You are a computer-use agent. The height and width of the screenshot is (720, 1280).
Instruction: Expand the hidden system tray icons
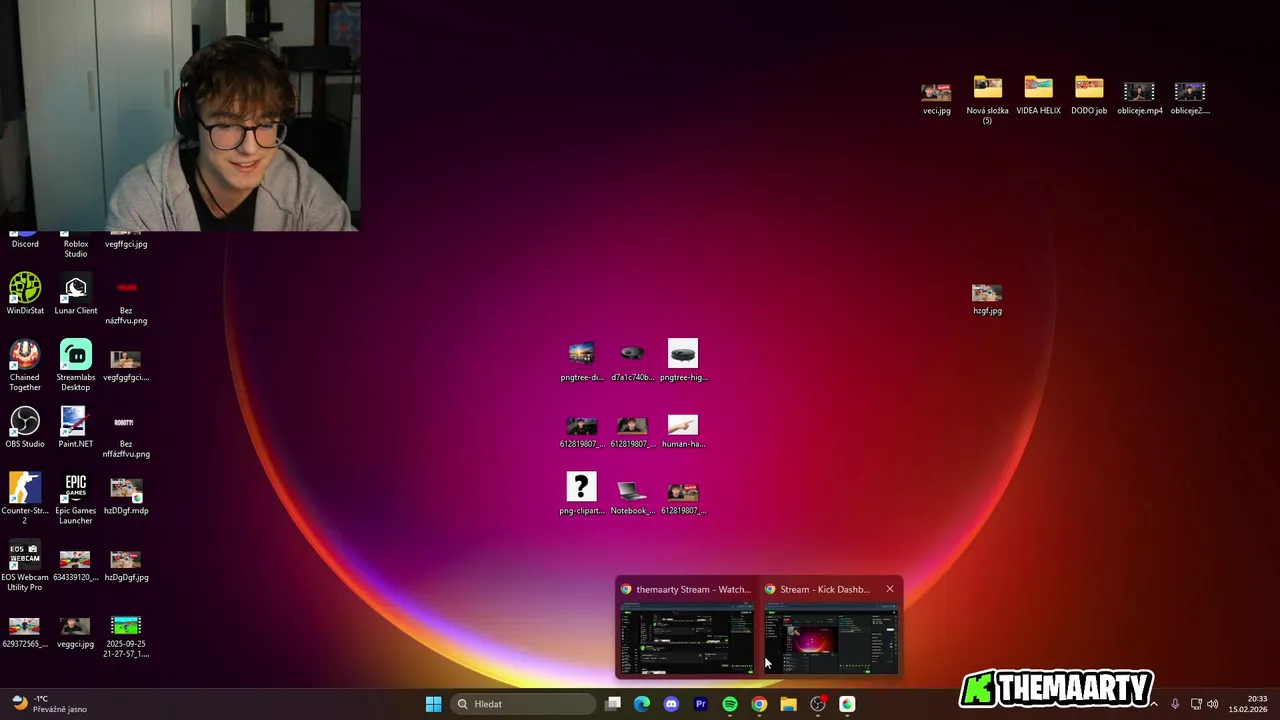1153,704
